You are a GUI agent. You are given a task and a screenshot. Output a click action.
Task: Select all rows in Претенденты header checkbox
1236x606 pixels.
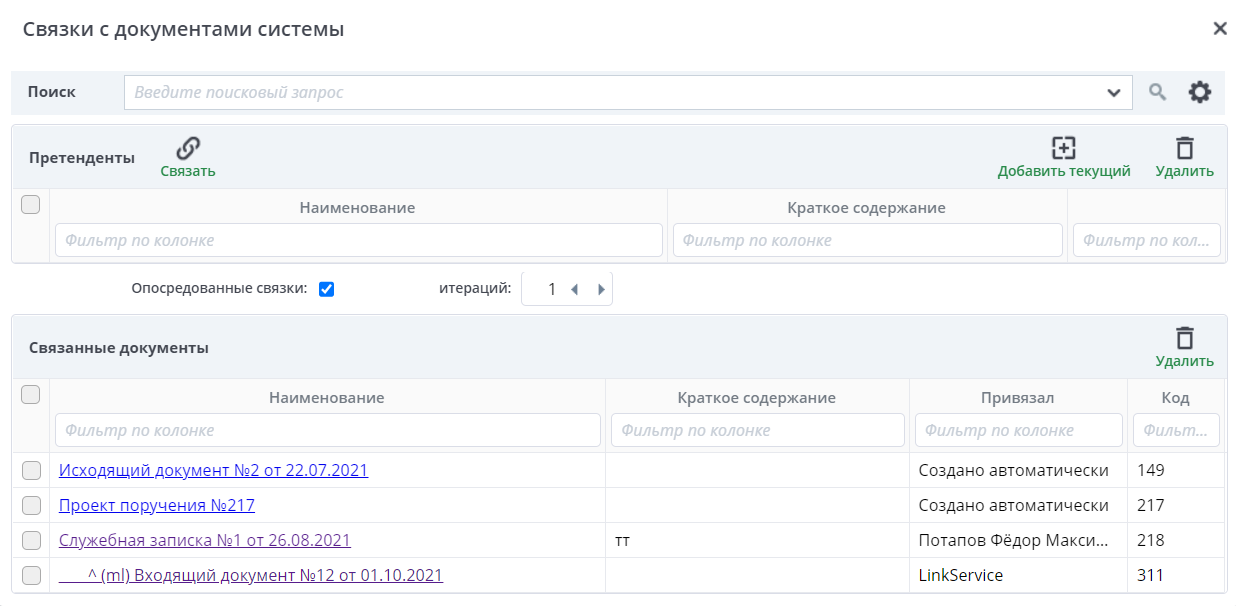[x=31, y=204]
